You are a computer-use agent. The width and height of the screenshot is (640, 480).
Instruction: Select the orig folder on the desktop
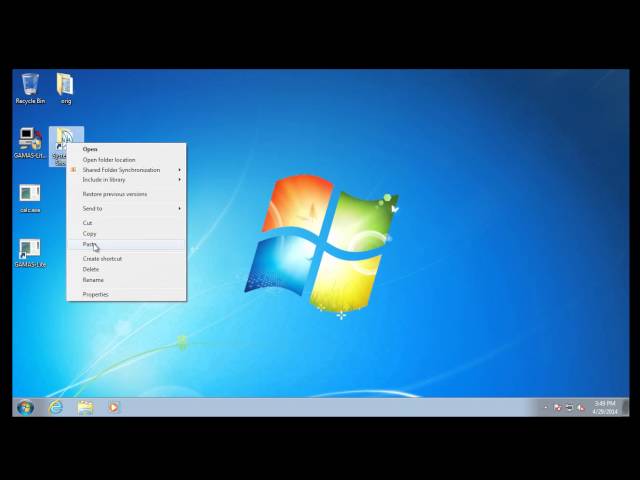65,88
